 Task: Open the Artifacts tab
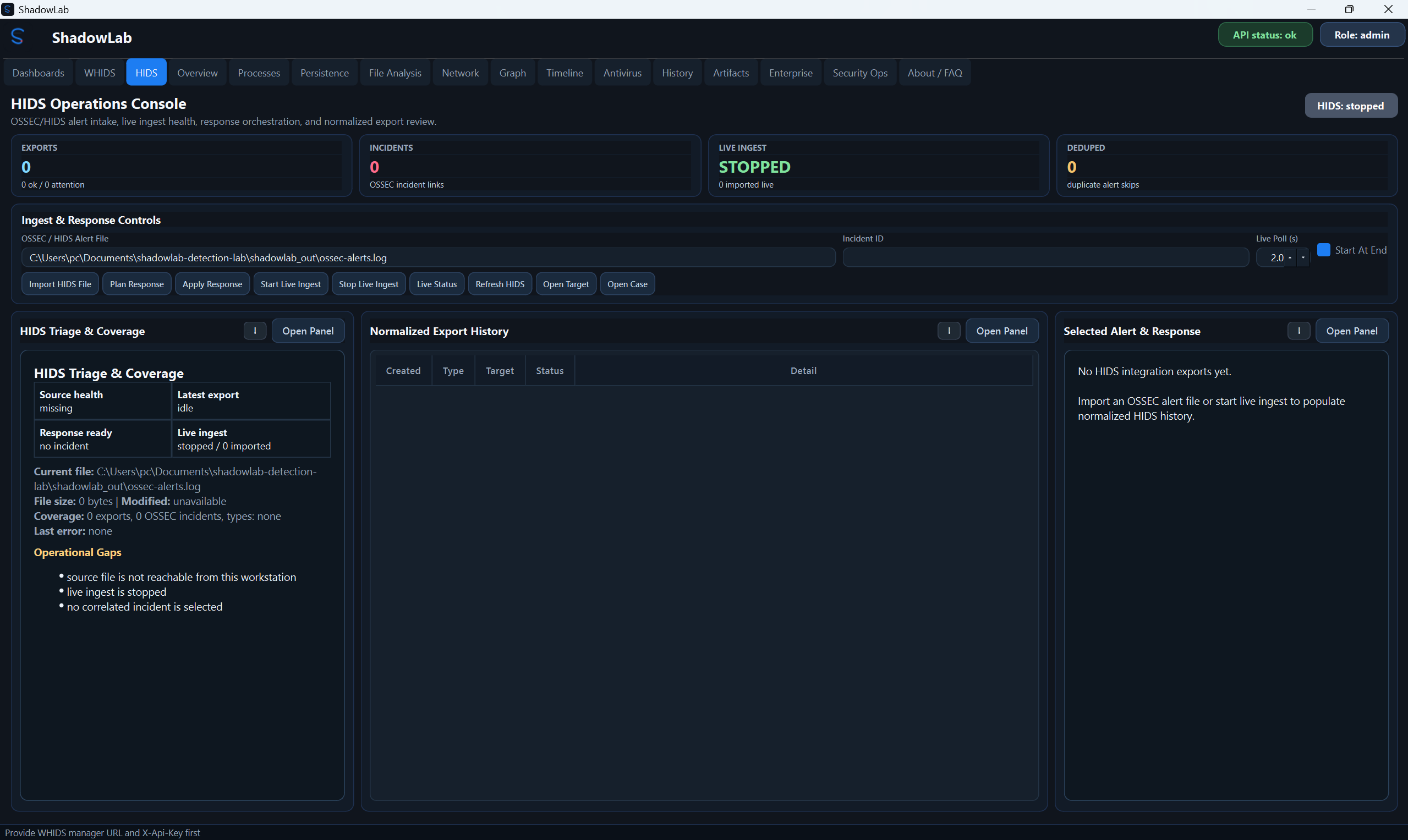(731, 73)
